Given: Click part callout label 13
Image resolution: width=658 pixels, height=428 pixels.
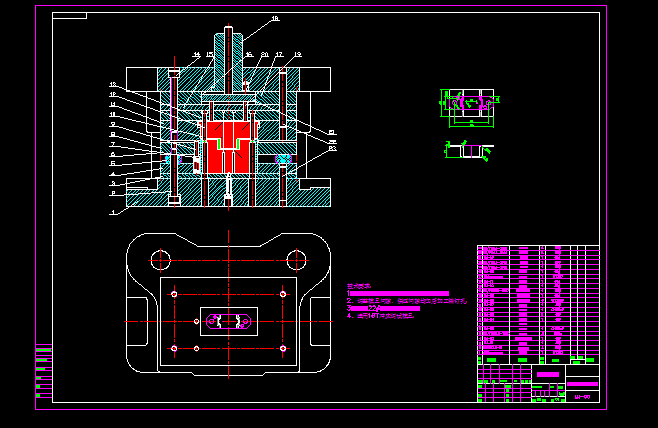Looking at the screenshot, I should coord(113,85).
